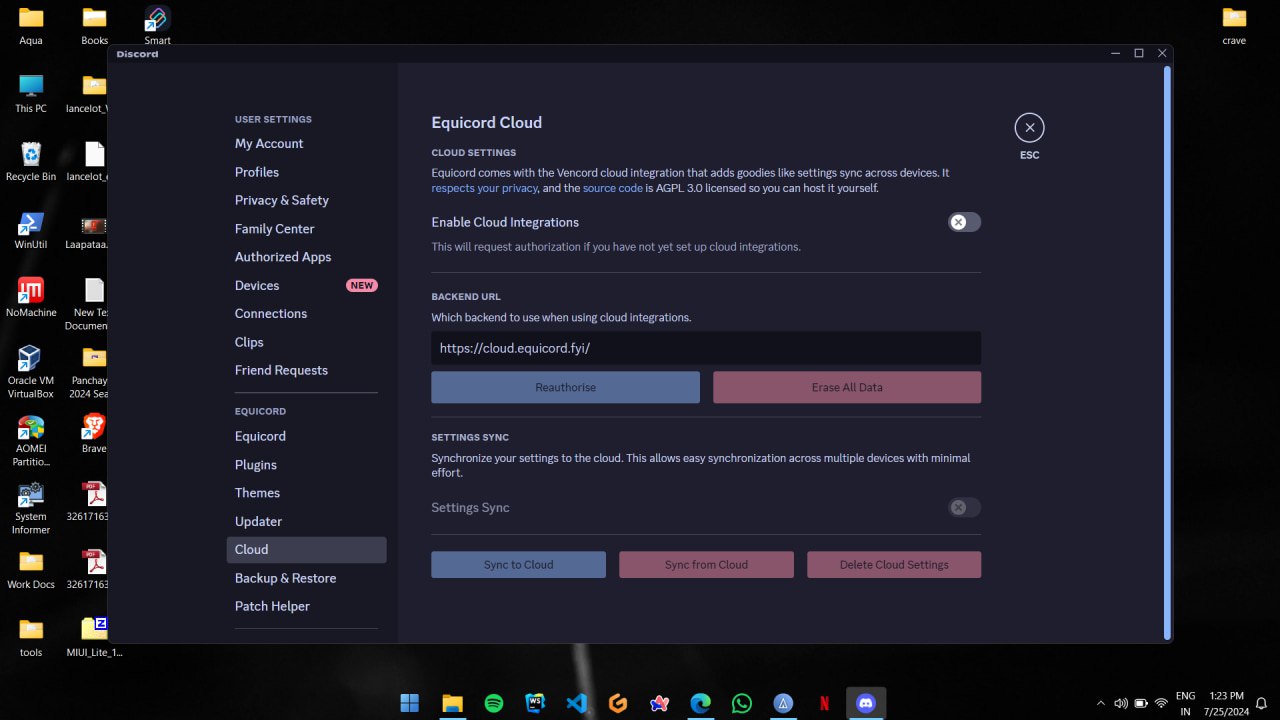This screenshot has width=1280, height=720.
Task: Select the Recycle Bin desktop icon
Action: coord(31,161)
